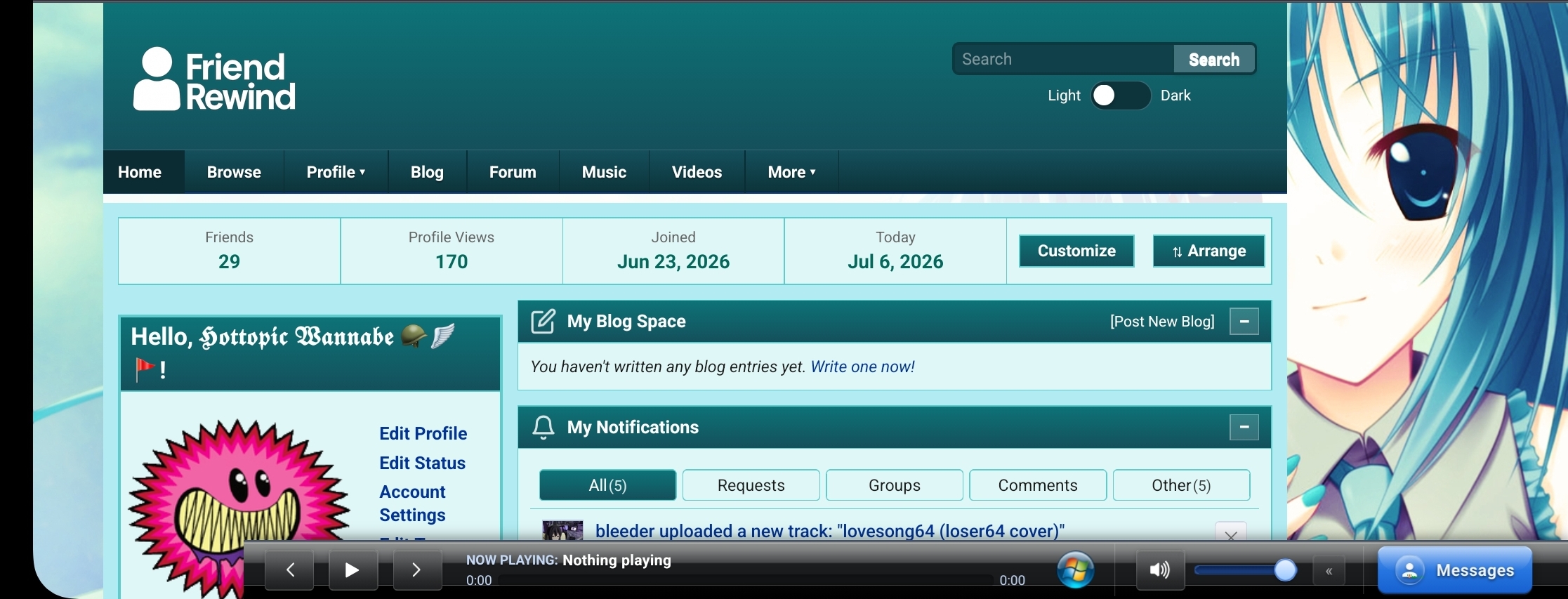1568x599 pixels.
Task: Click the 'Write one now!' link
Action: click(862, 367)
